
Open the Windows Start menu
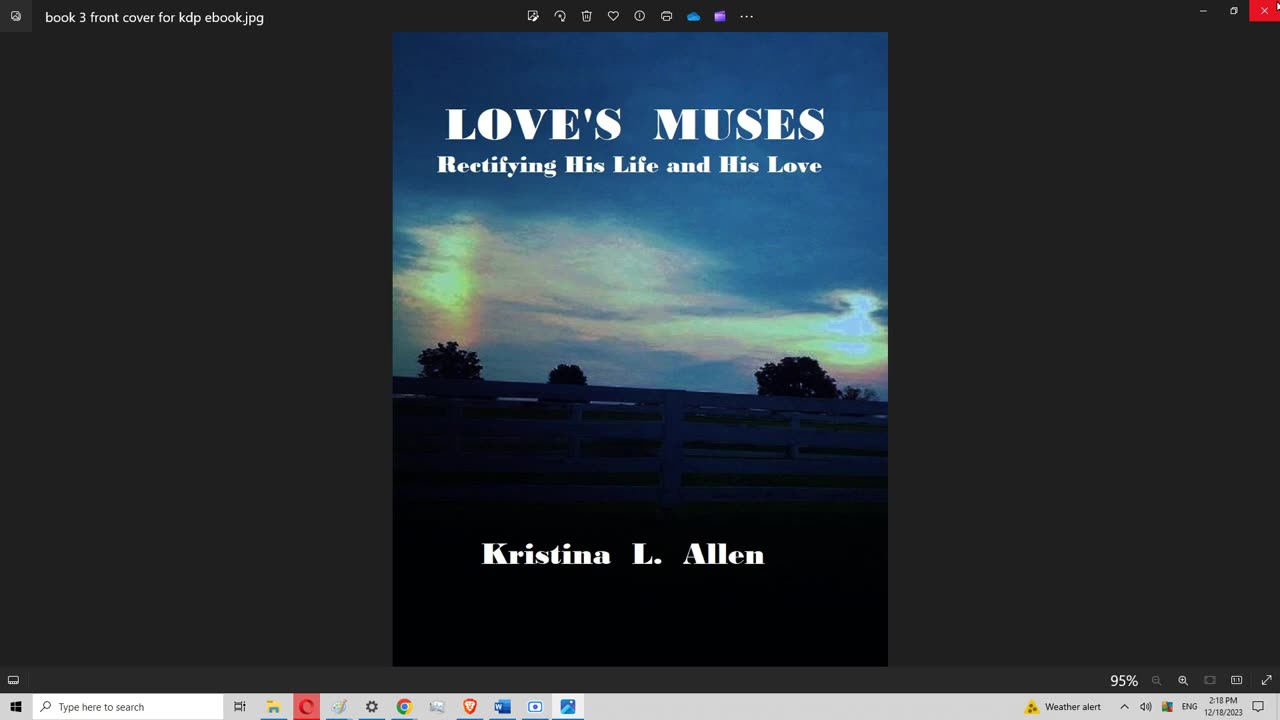click(x=15, y=707)
